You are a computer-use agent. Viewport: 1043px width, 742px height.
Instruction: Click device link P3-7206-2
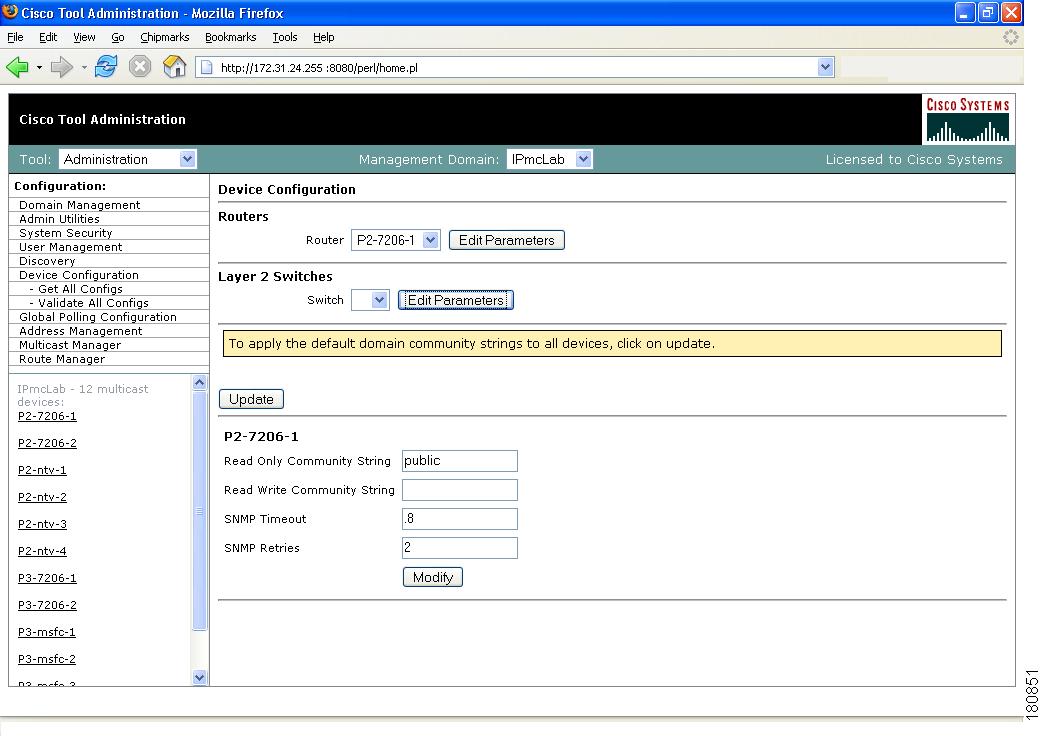click(47, 605)
